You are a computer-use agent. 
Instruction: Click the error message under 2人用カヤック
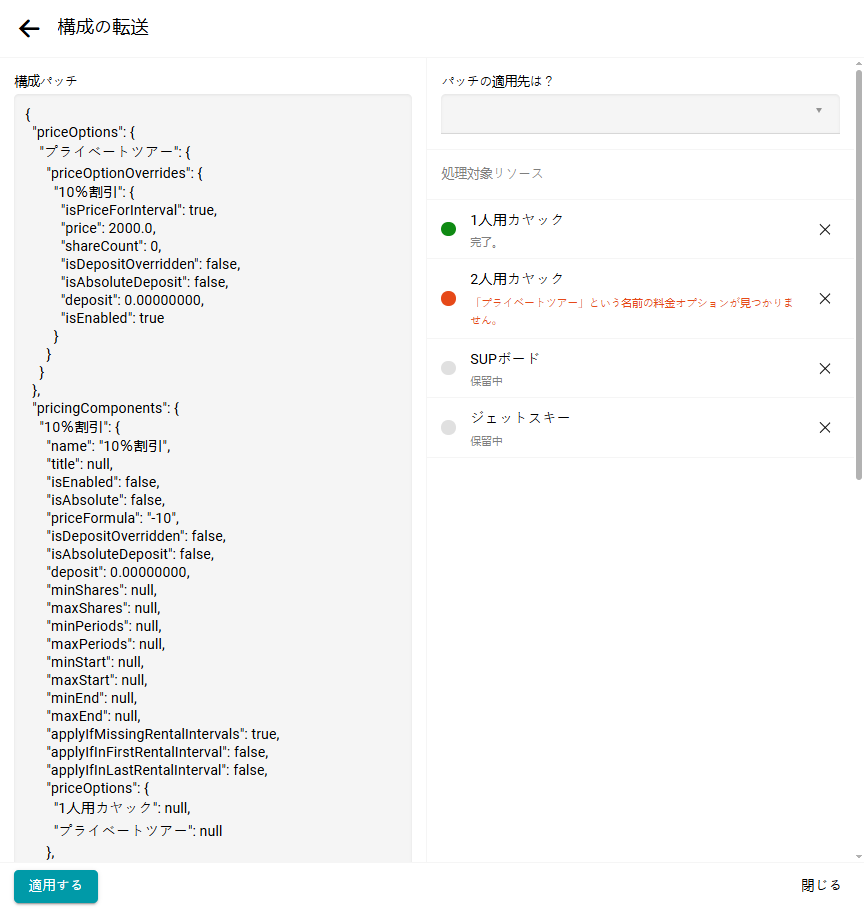[632, 311]
